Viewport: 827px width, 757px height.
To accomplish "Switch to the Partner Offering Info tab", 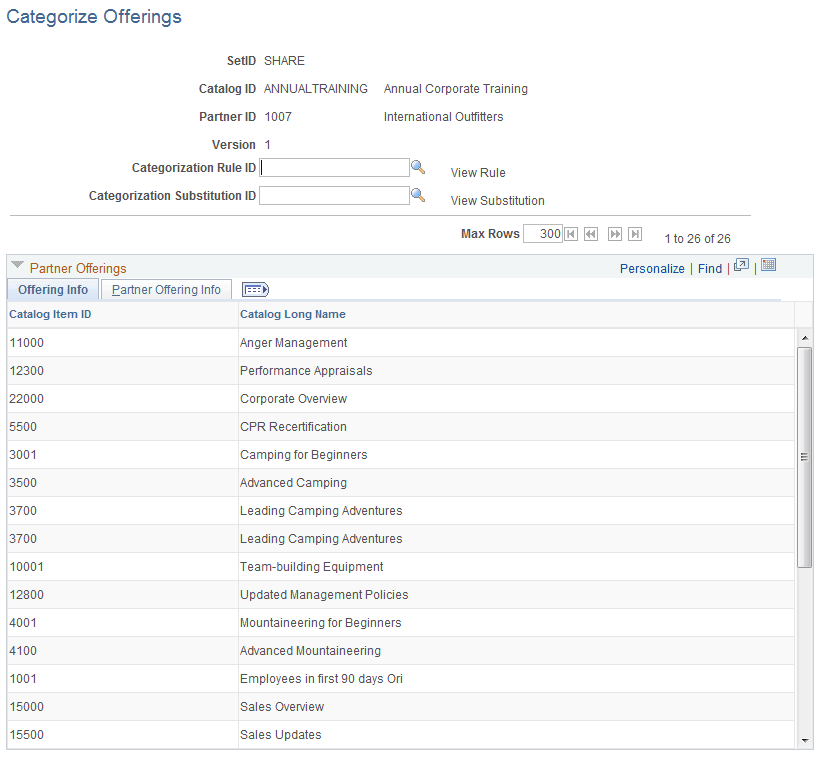I will click(x=166, y=289).
